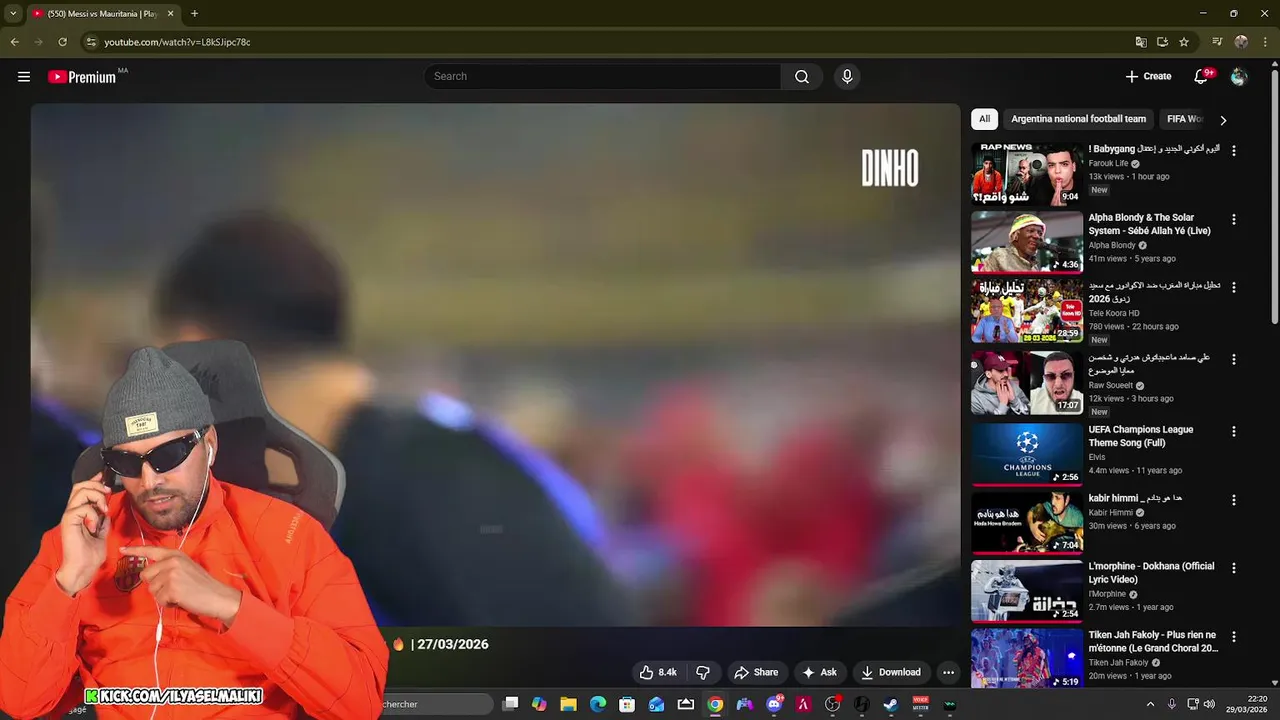Screen dimensions: 1280x720
Task: Open Task View in taskbar
Action: click(x=510, y=704)
